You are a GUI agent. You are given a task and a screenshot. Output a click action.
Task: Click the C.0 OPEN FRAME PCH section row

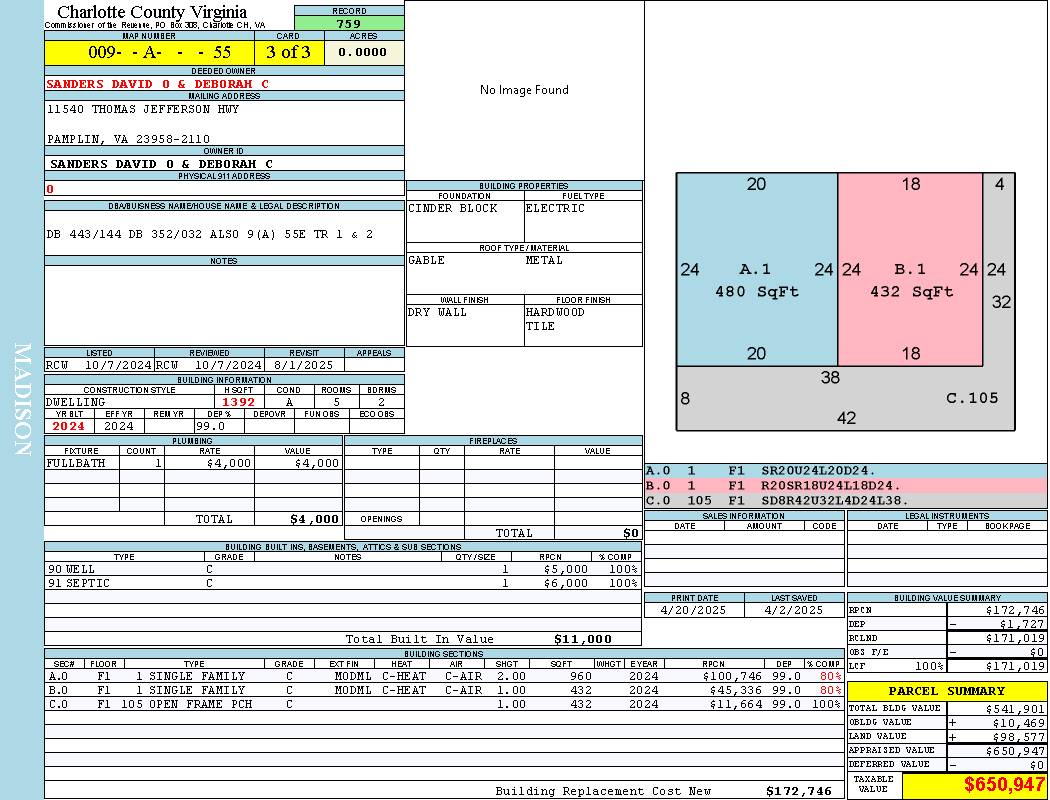[x=443, y=704]
